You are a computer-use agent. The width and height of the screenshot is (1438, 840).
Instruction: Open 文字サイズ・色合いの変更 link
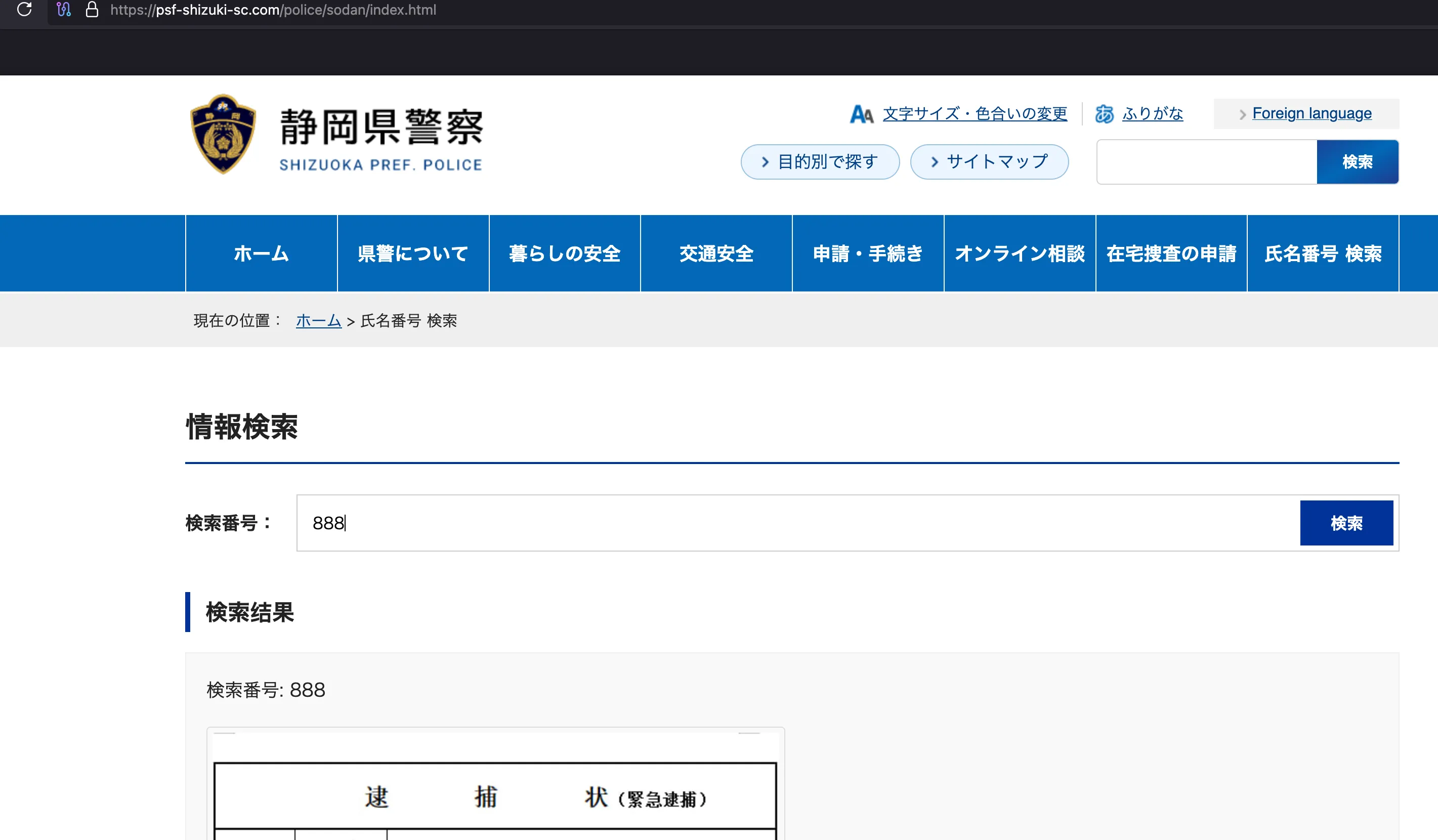click(x=975, y=113)
